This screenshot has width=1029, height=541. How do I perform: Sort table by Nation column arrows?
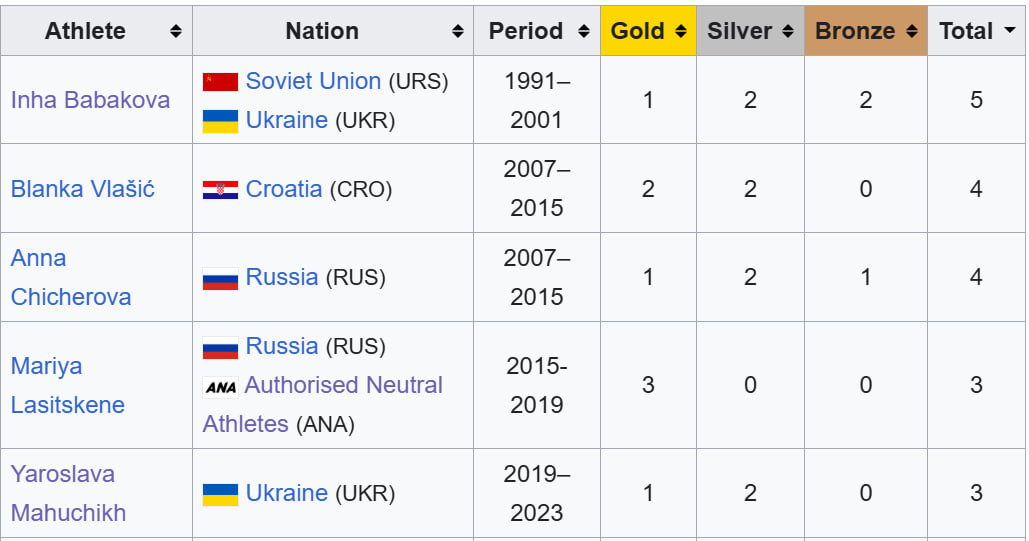(x=457, y=31)
